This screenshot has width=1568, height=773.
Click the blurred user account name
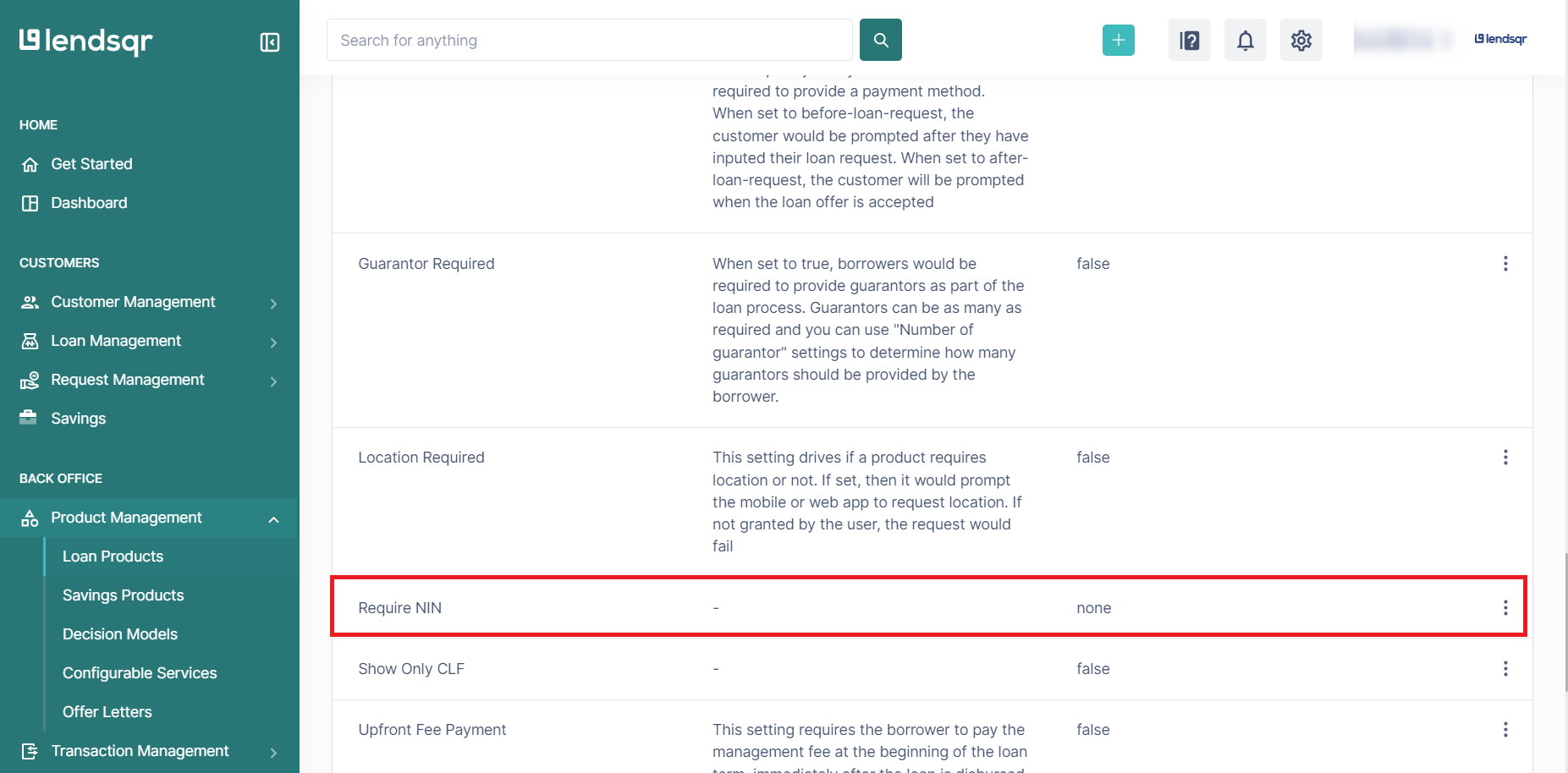(x=1401, y=39)
